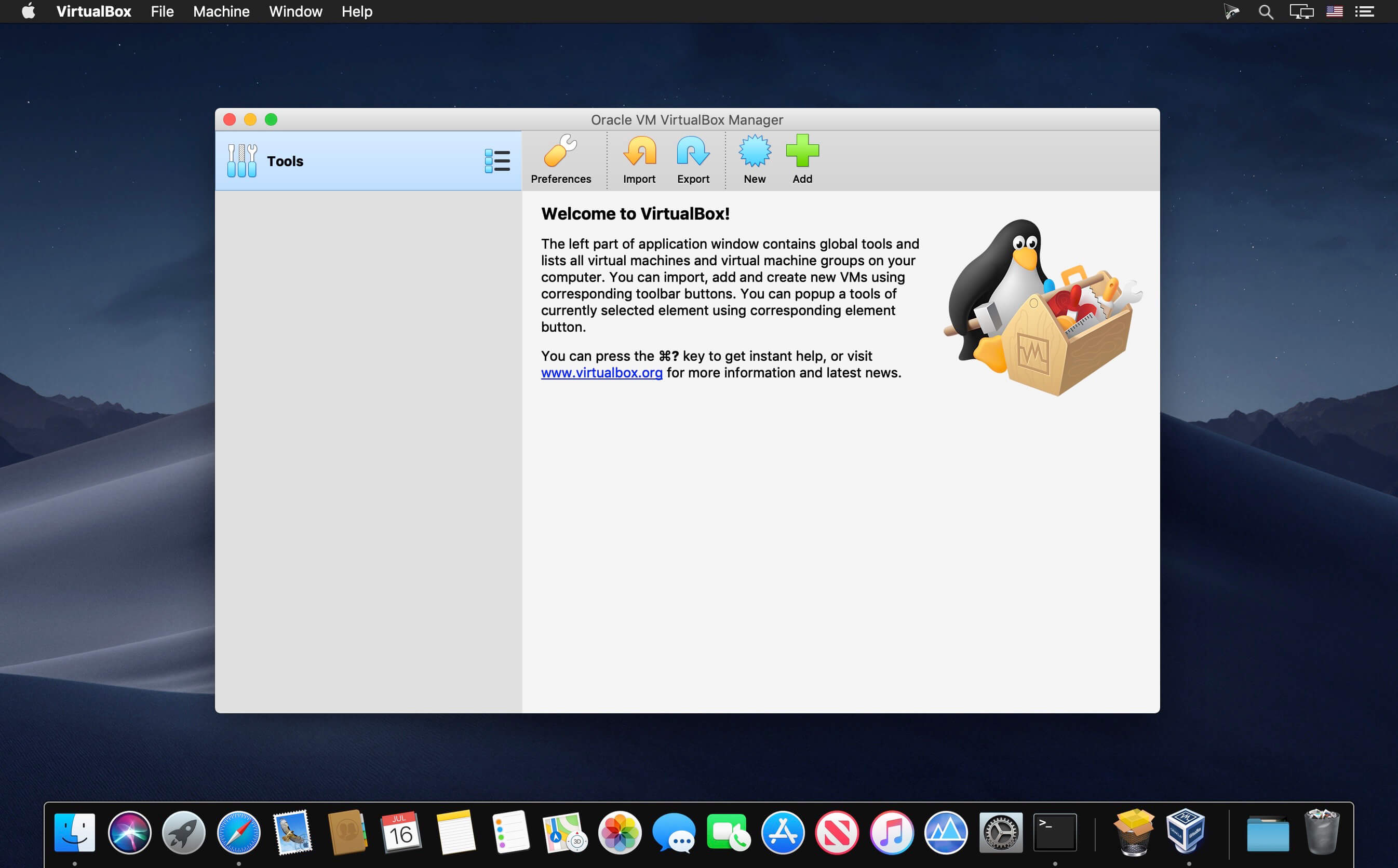Scroll the empty VM list panel
Viewport: 1398px width, 868px height.
pyautogui.click(x=369, y=449)
